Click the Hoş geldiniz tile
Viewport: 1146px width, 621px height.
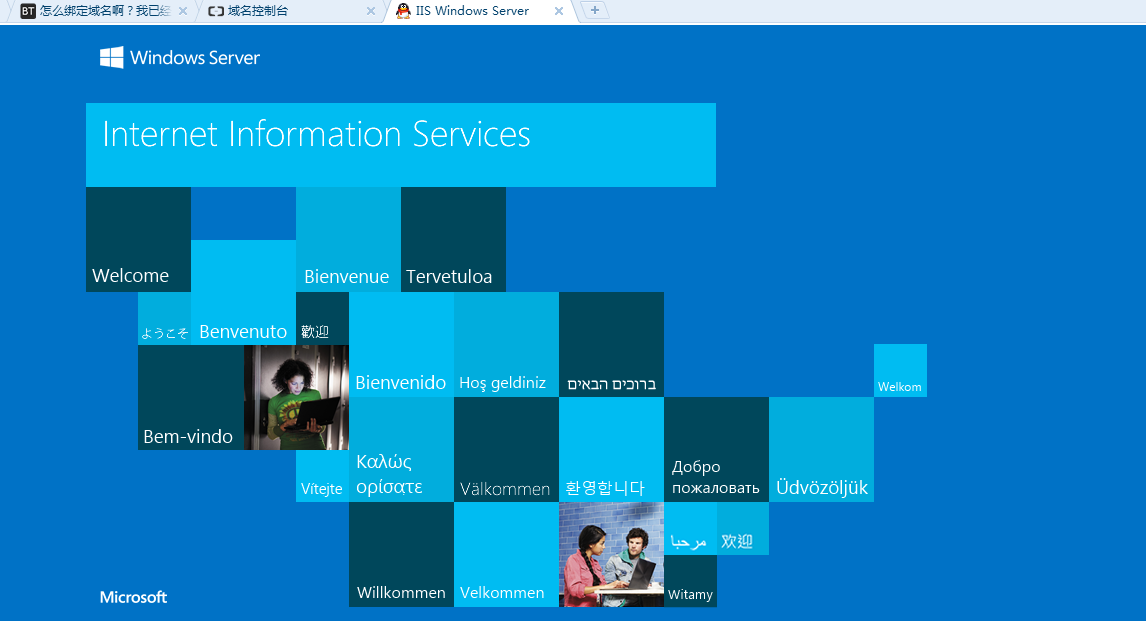coord(506,345)
